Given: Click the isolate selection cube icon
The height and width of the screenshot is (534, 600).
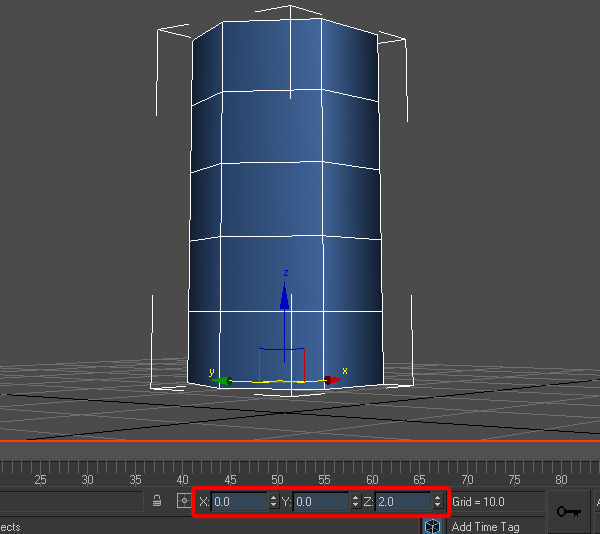Looking at the screenshot, I should point(432,526).
